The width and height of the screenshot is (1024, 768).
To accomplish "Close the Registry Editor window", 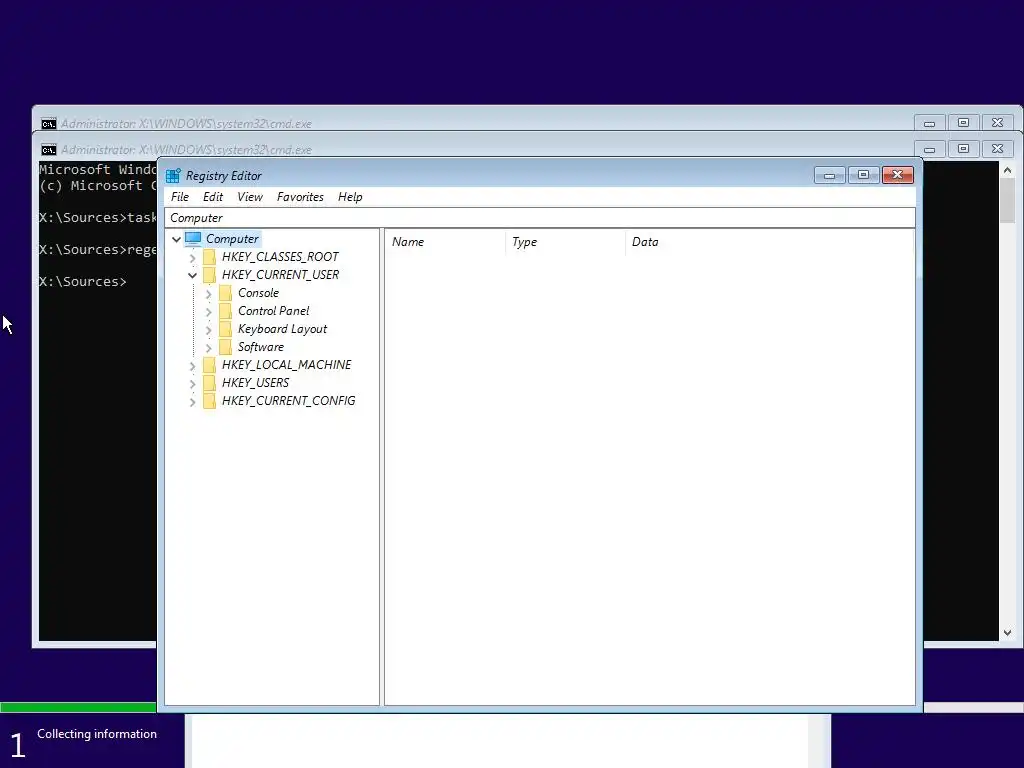I will 897,175.
